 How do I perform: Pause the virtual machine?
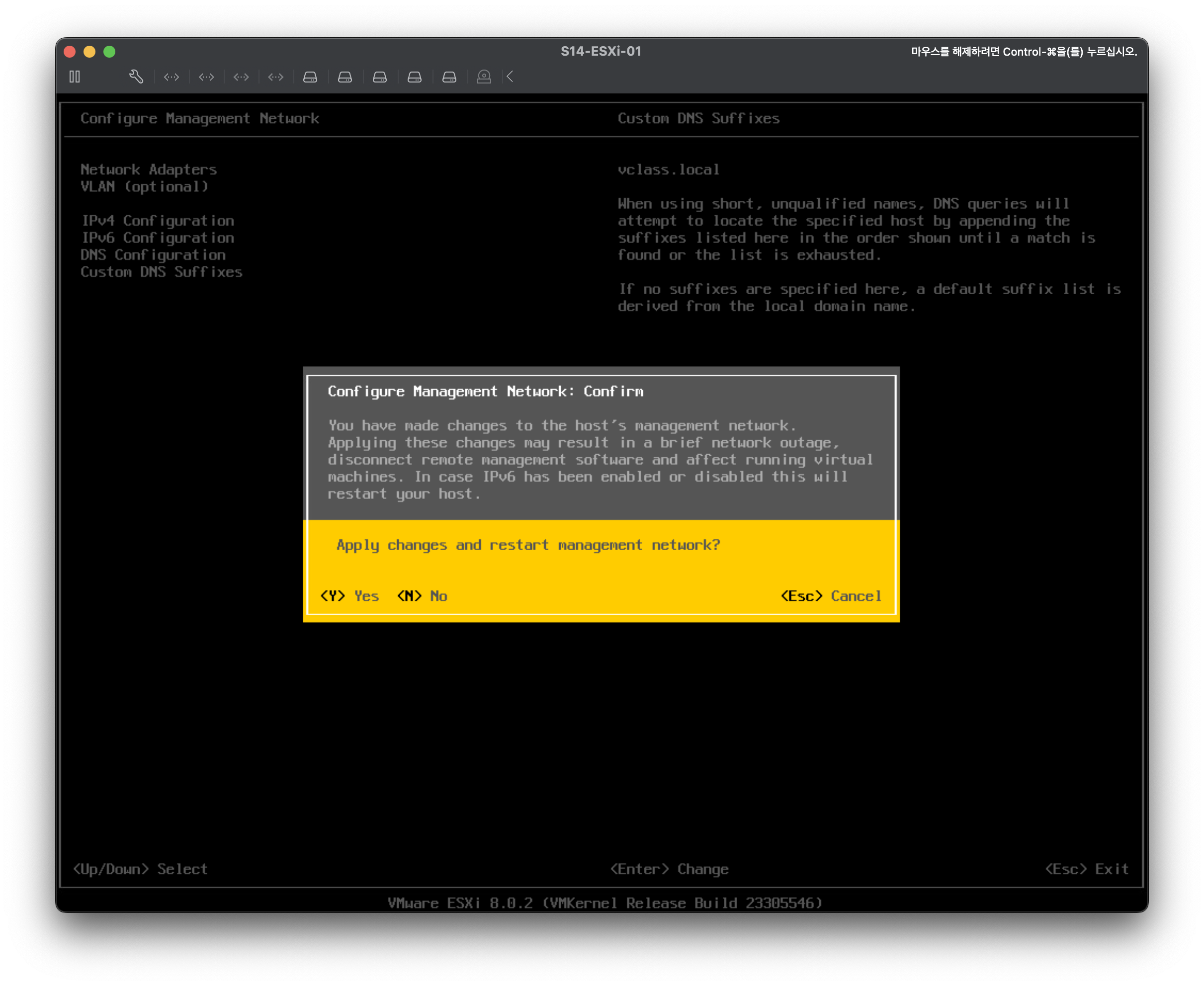click(75, 77)
